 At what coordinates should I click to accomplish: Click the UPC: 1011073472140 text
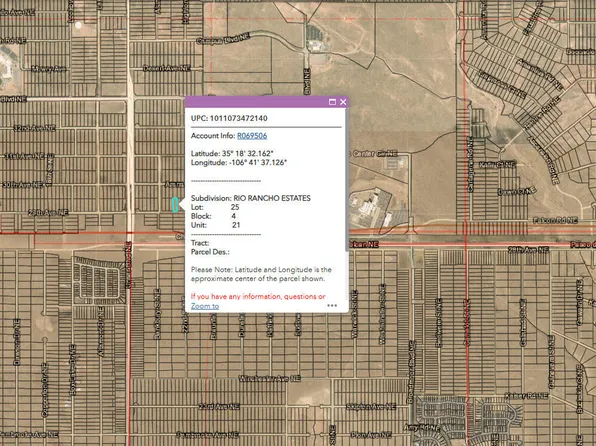pos(229,118)
